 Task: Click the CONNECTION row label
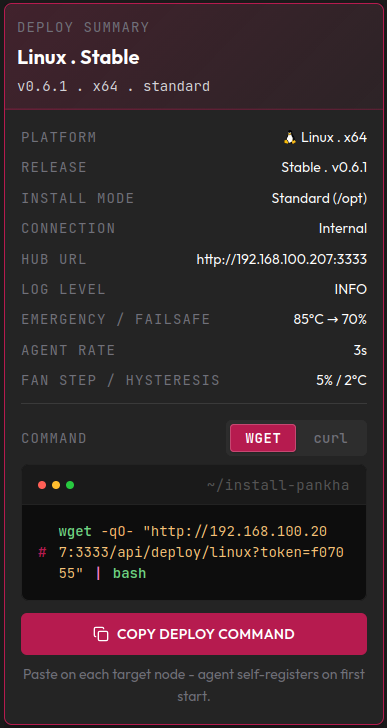click(x=68, y=228)
